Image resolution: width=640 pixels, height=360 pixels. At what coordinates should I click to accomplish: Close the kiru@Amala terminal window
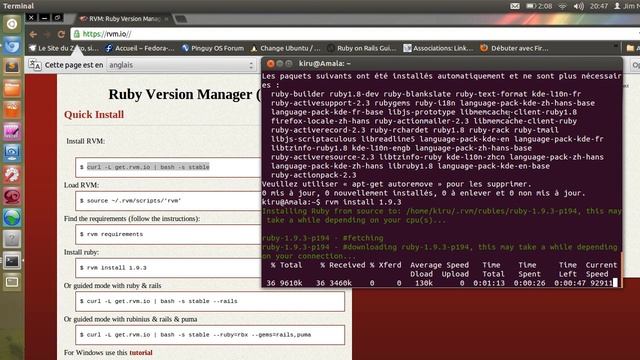coord(270,64)
